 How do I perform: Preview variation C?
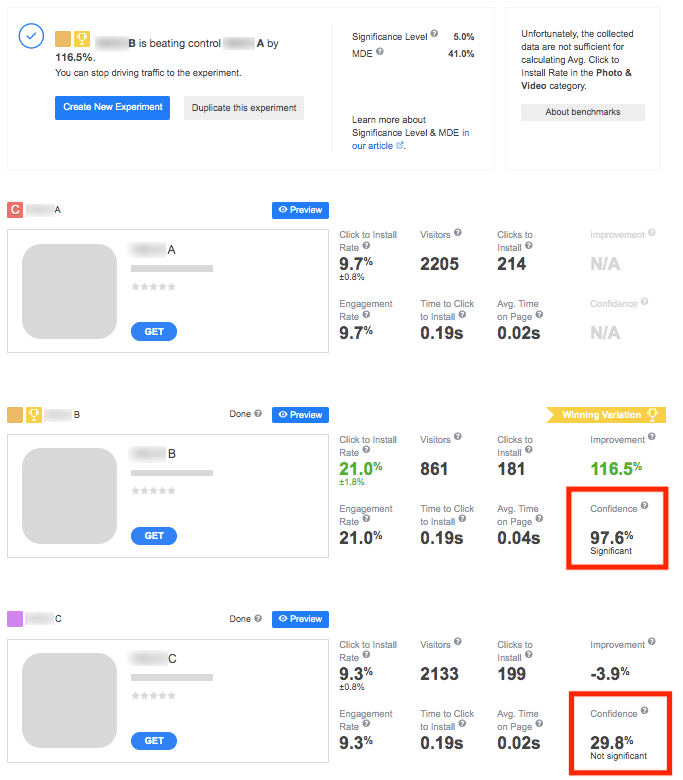pyautogui.click(x=300, y=619)
